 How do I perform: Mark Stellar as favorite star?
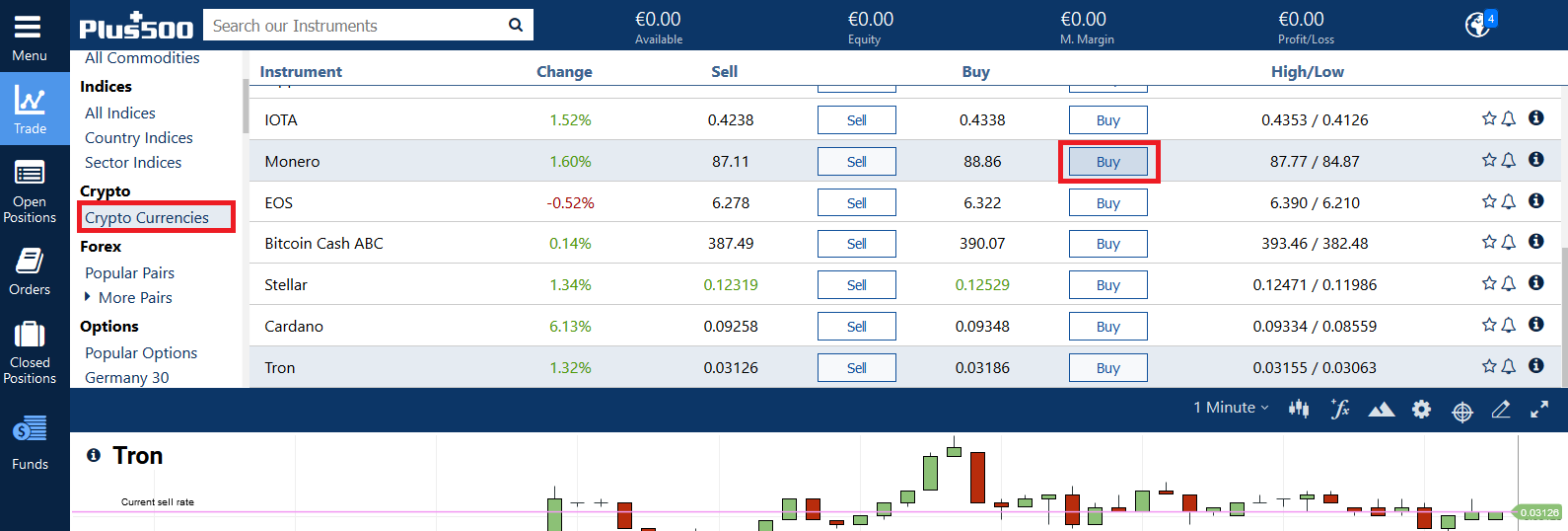[1489, 283]
